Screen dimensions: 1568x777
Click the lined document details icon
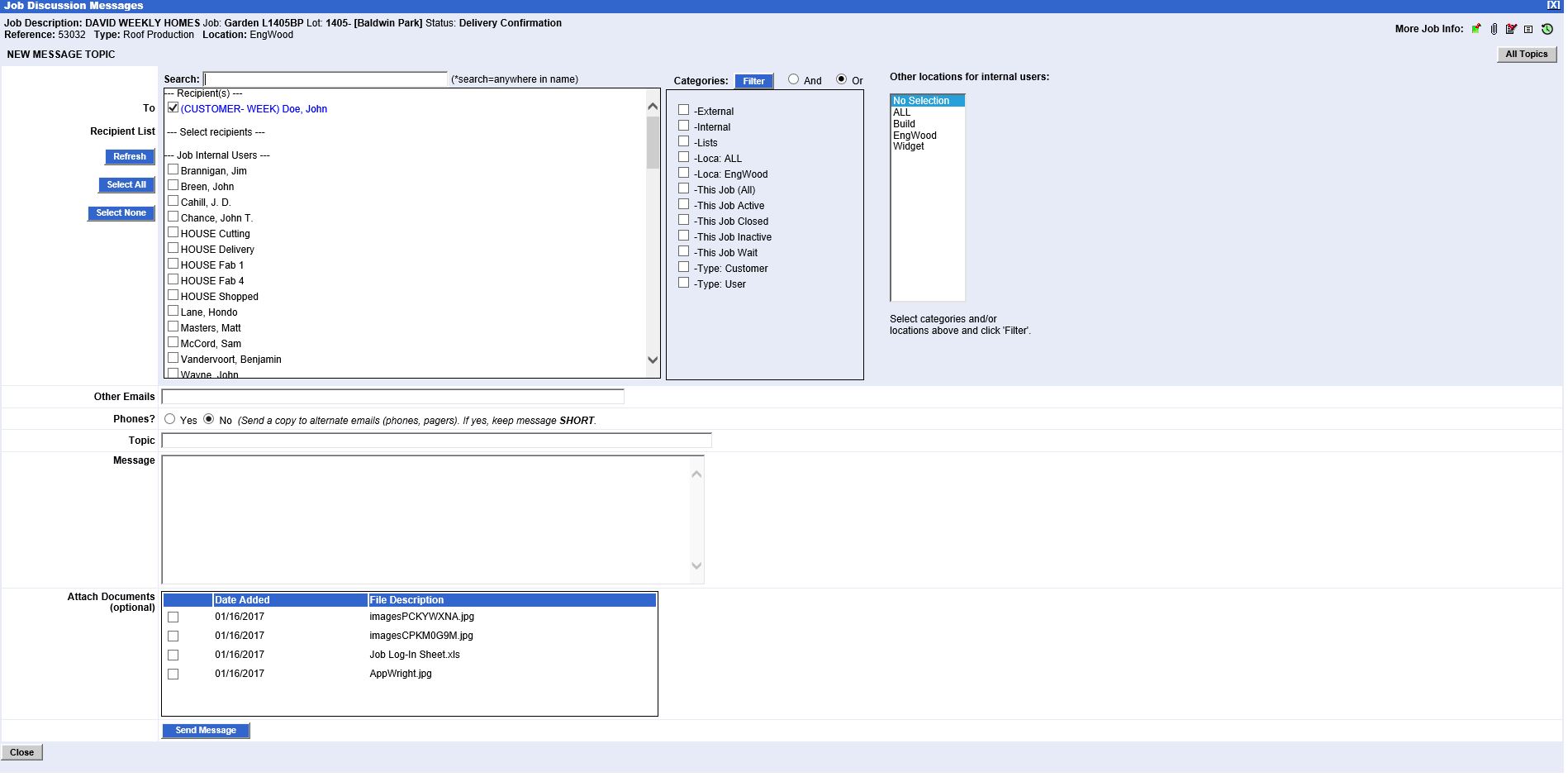pos(1528,29)
